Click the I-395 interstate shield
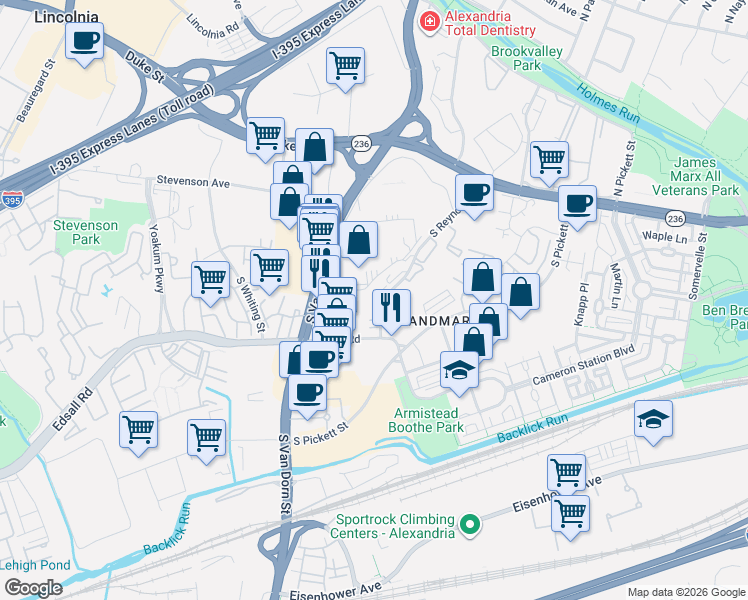 coord(12,200)
